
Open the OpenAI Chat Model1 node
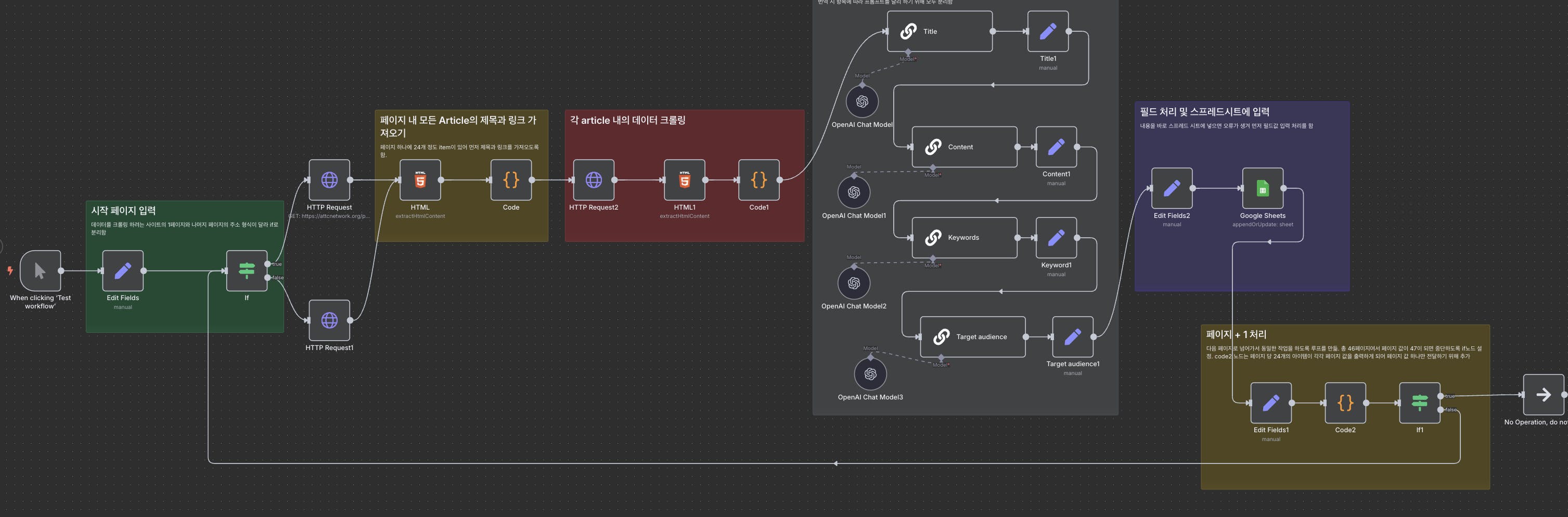point(854,192)
